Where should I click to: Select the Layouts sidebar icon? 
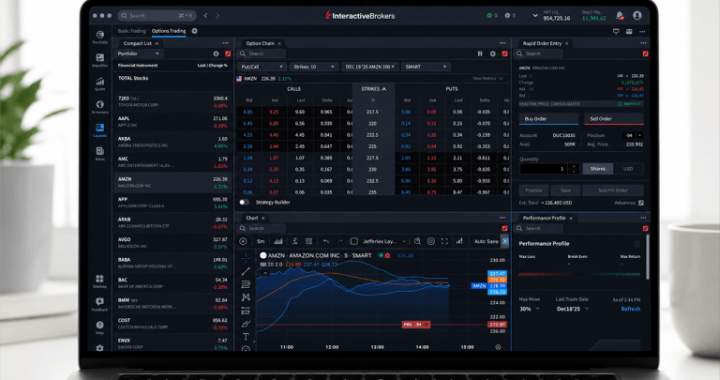click(100, 130)
